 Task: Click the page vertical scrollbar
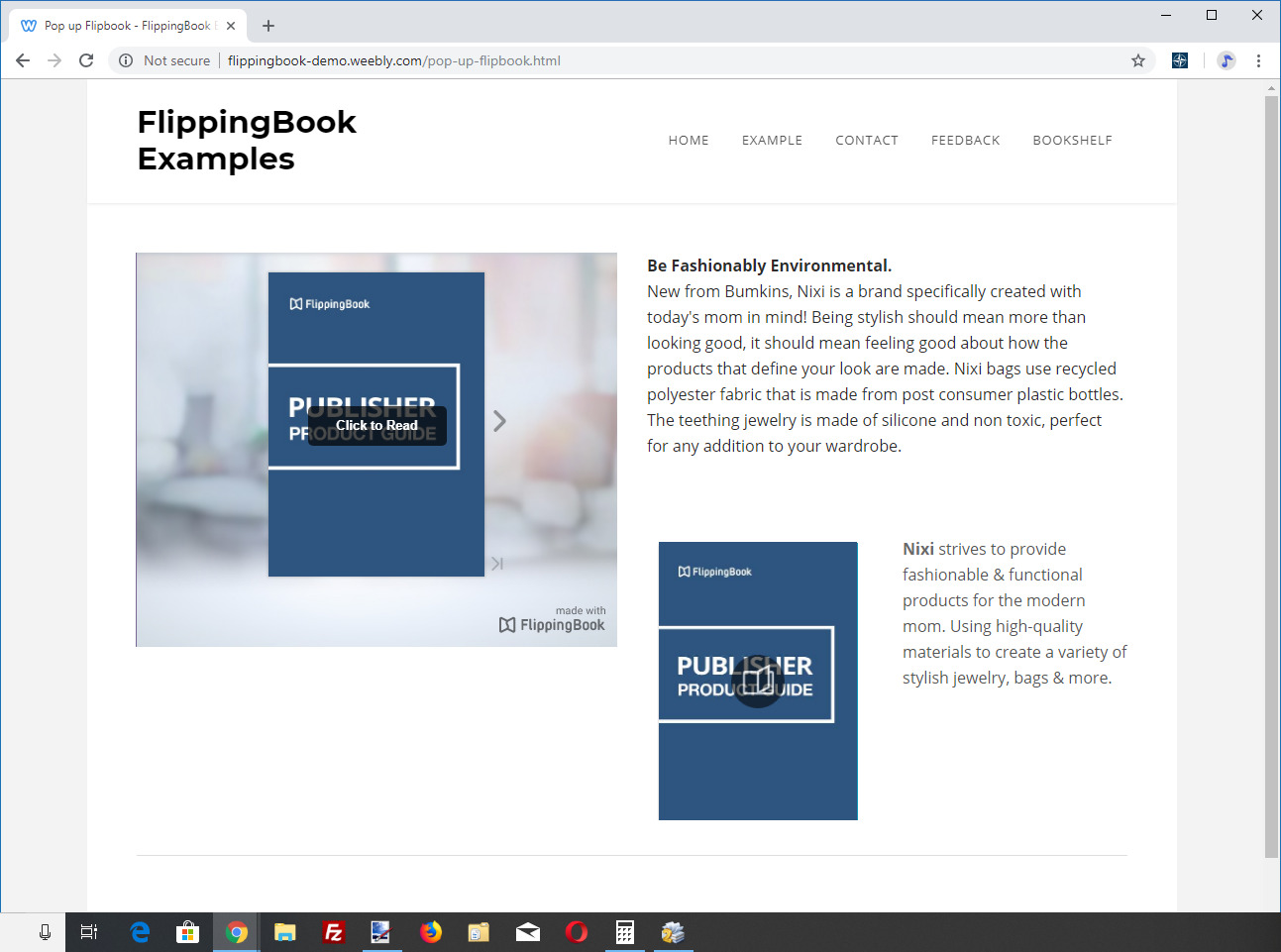tap(1271, 476)
